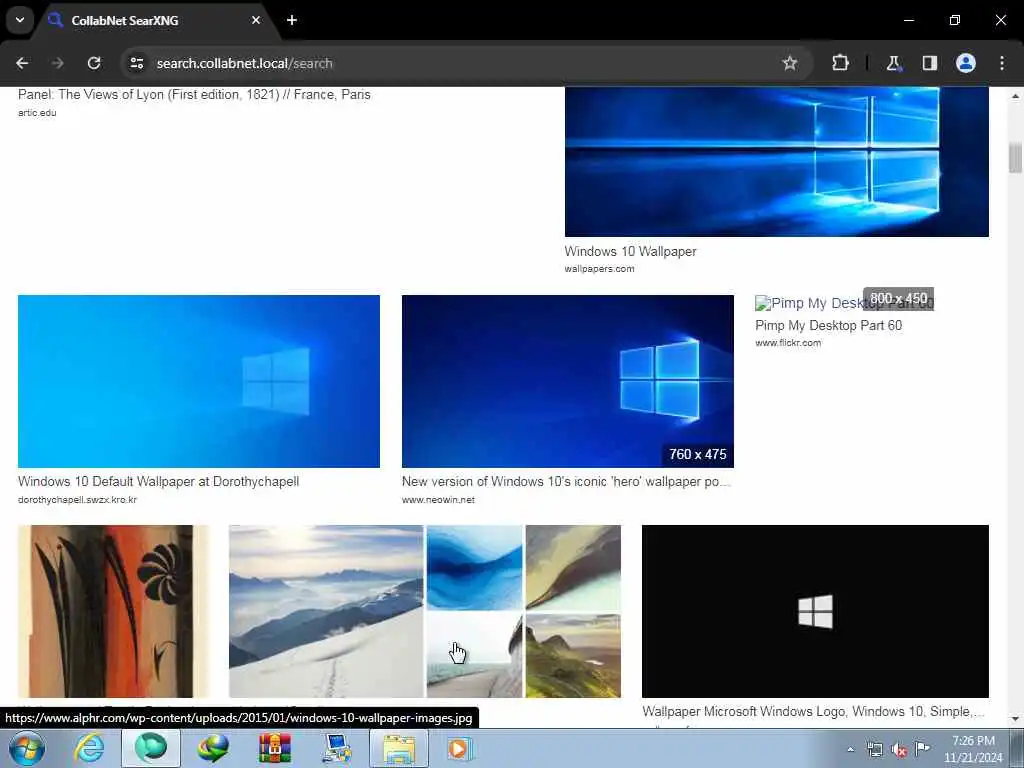This screenshot has width=1024, height=768.
Task: Go back to the previous page
Action: [x=22, y=63]
